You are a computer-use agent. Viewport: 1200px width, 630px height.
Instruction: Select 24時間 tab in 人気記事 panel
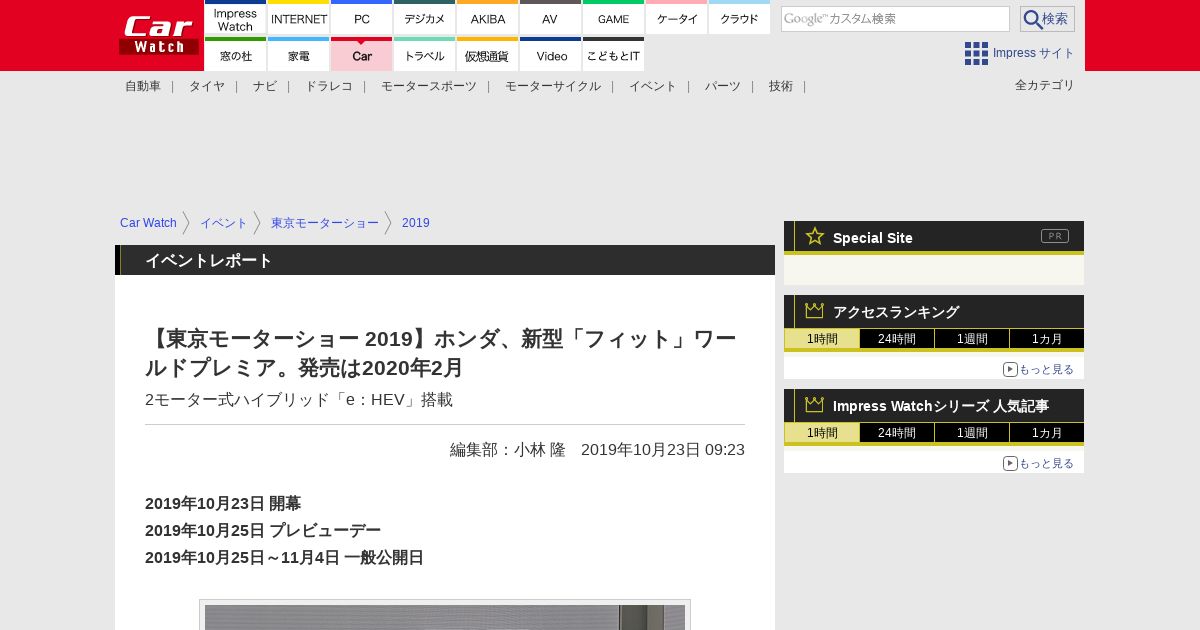click(x=897, y=432)
